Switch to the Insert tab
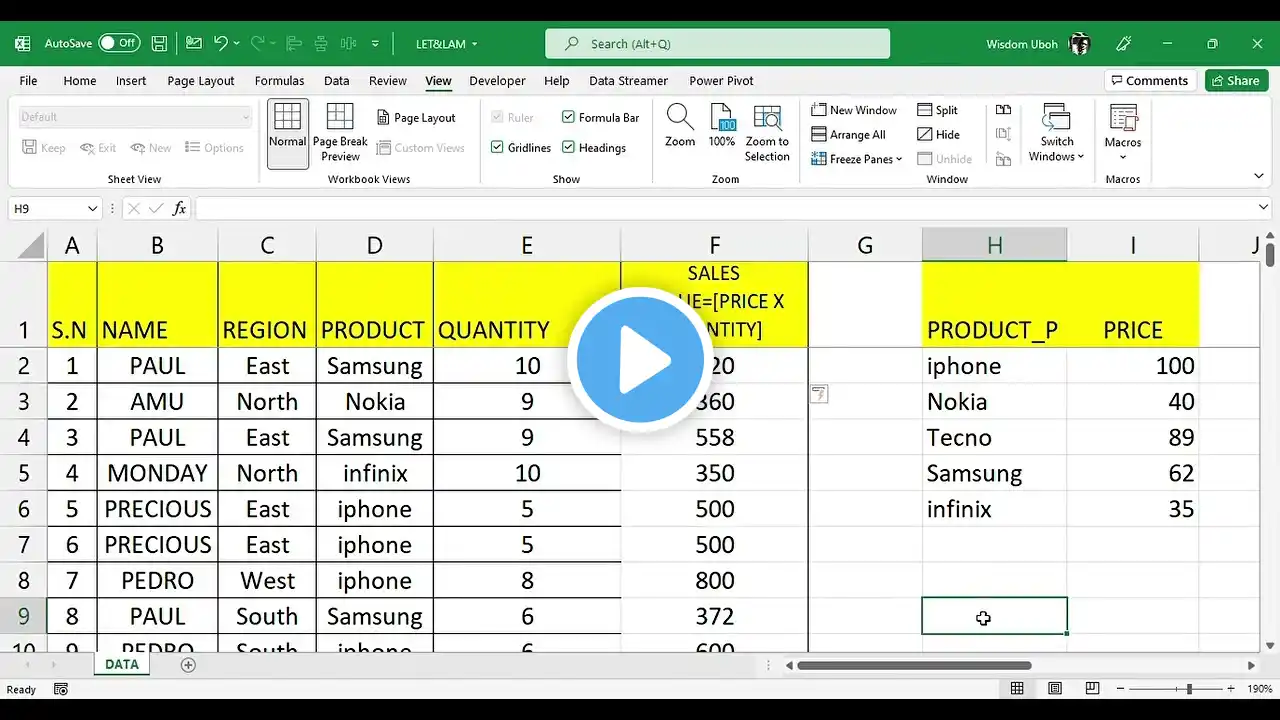Image resolution: width=1280 pixels, height=720 pixels. (131, 81)
